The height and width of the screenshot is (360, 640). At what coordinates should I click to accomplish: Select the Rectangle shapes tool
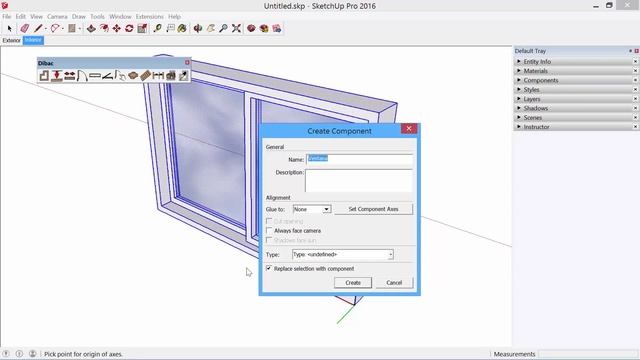coord(72,28)
